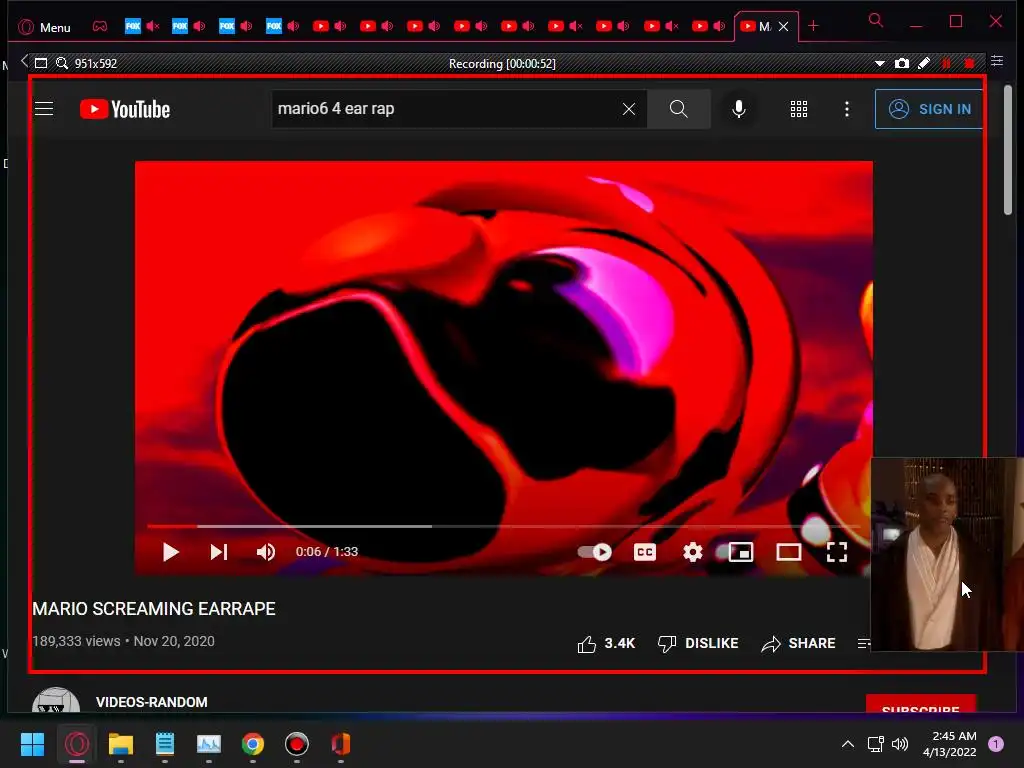
Task: Take a screenshot with camera icon
Action: [x=902, y=63]
